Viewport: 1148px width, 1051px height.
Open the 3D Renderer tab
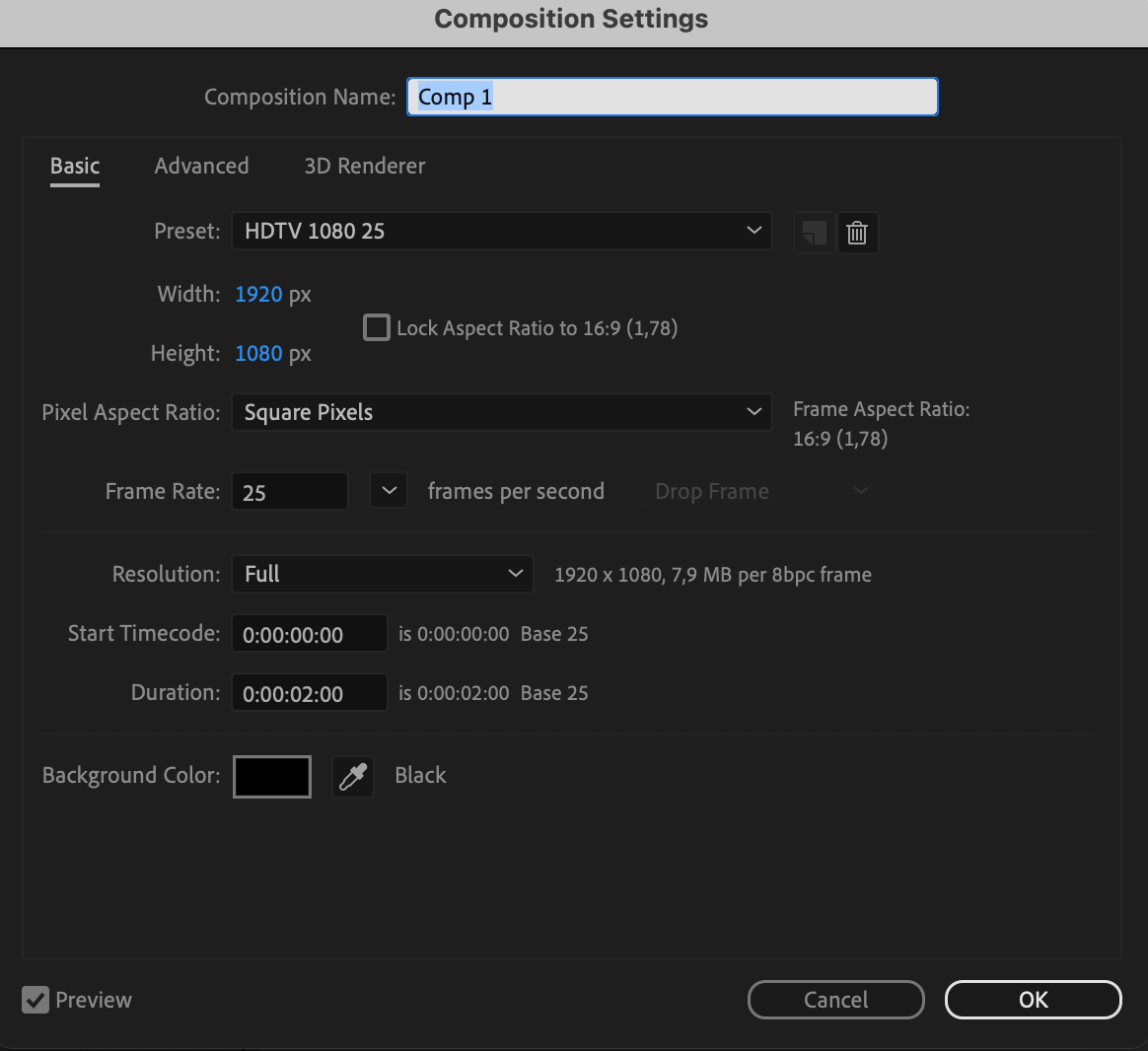tap(364, 166)
